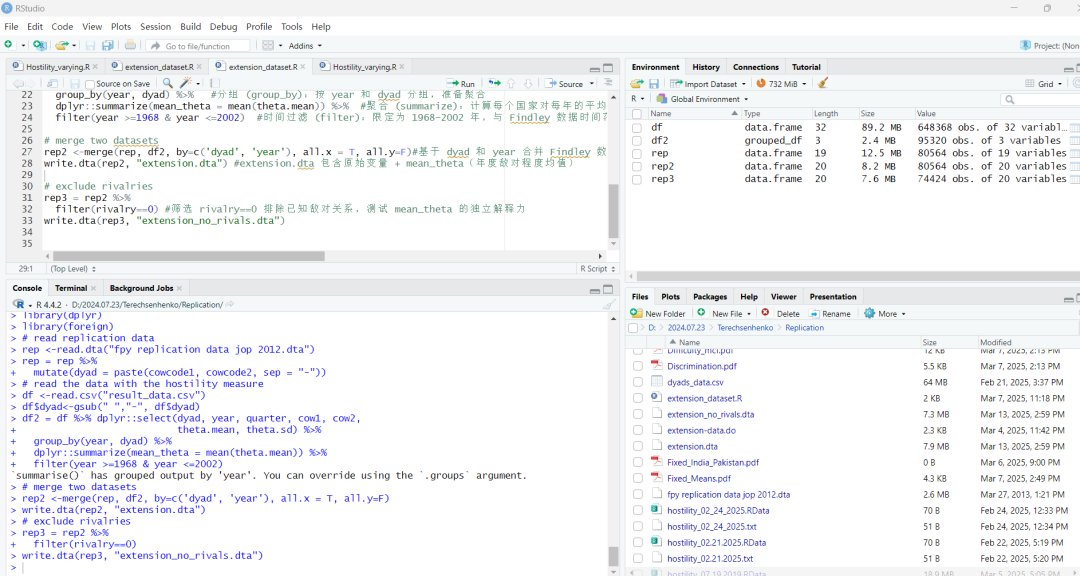Switch to the History tab

pyautogui.click(x=706, y=67)
